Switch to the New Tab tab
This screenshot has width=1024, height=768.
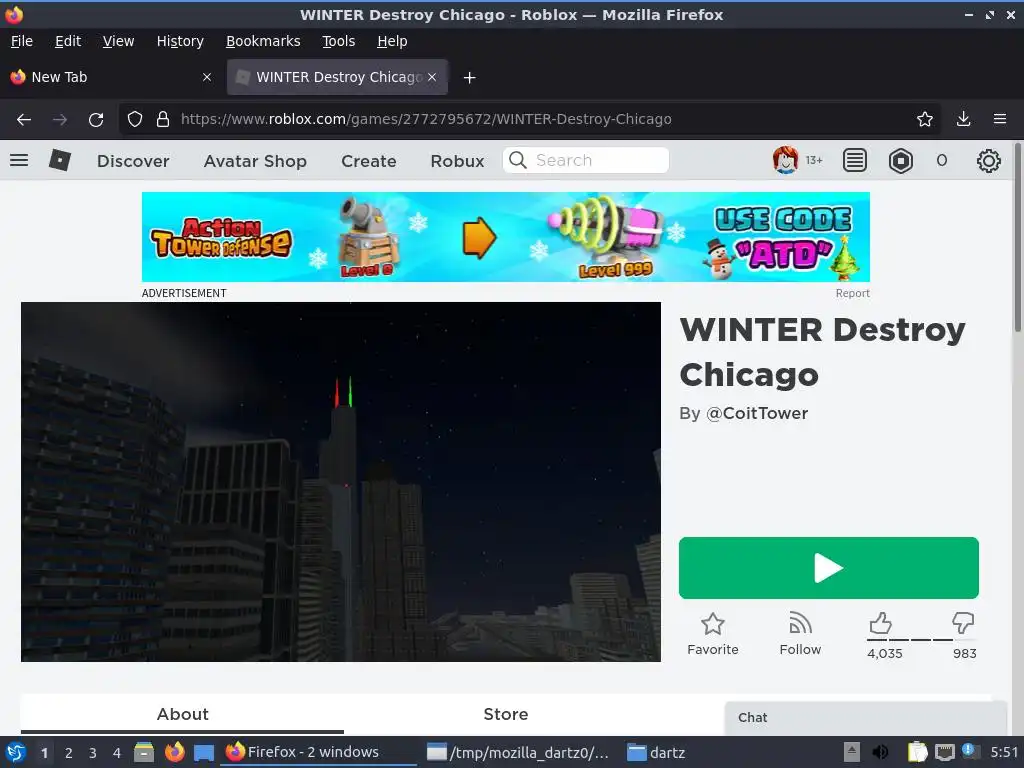pyautogui.click(x=111, y=77)
